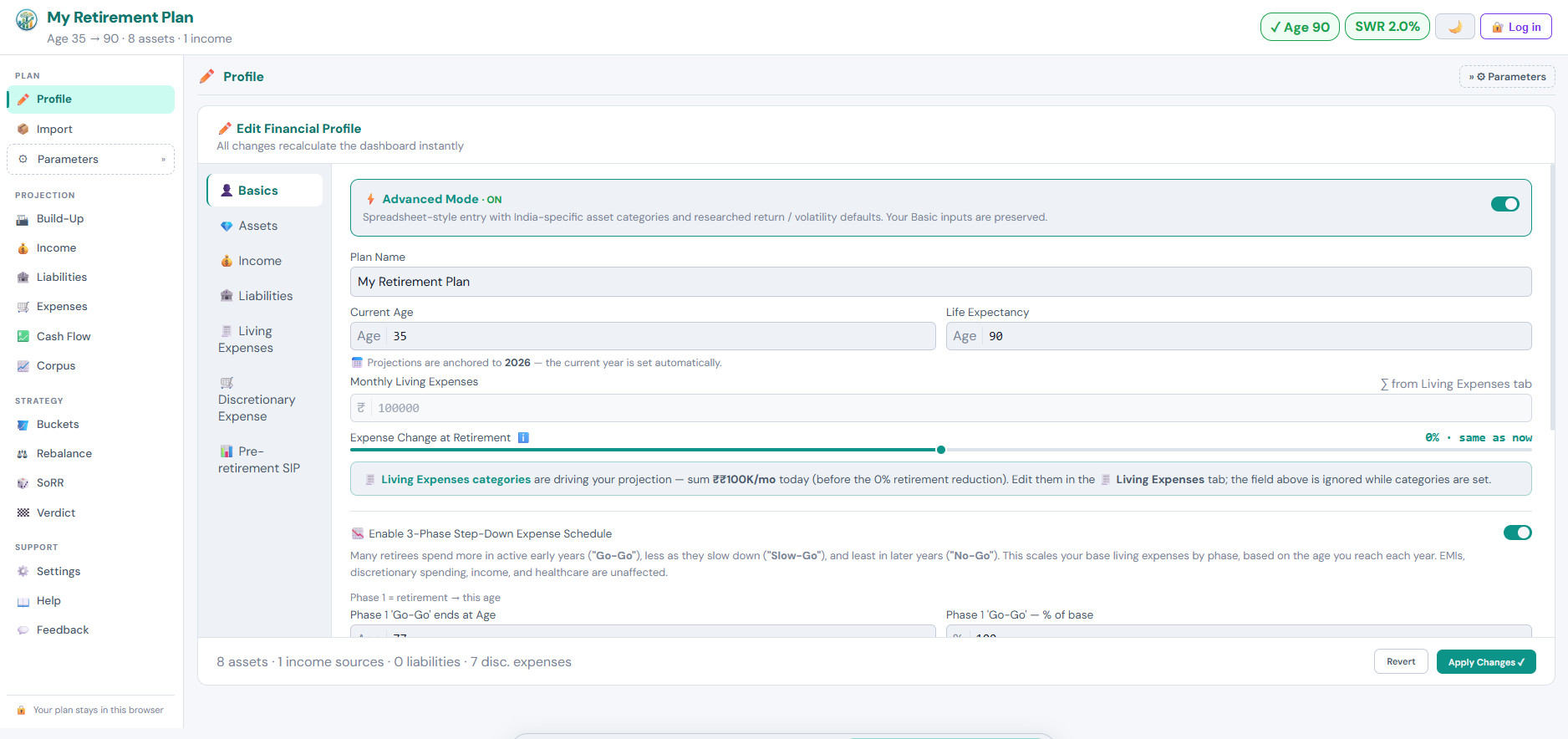Click the 'Phase 1 'Go-Go' ends at Age' label

pos(423,615)
